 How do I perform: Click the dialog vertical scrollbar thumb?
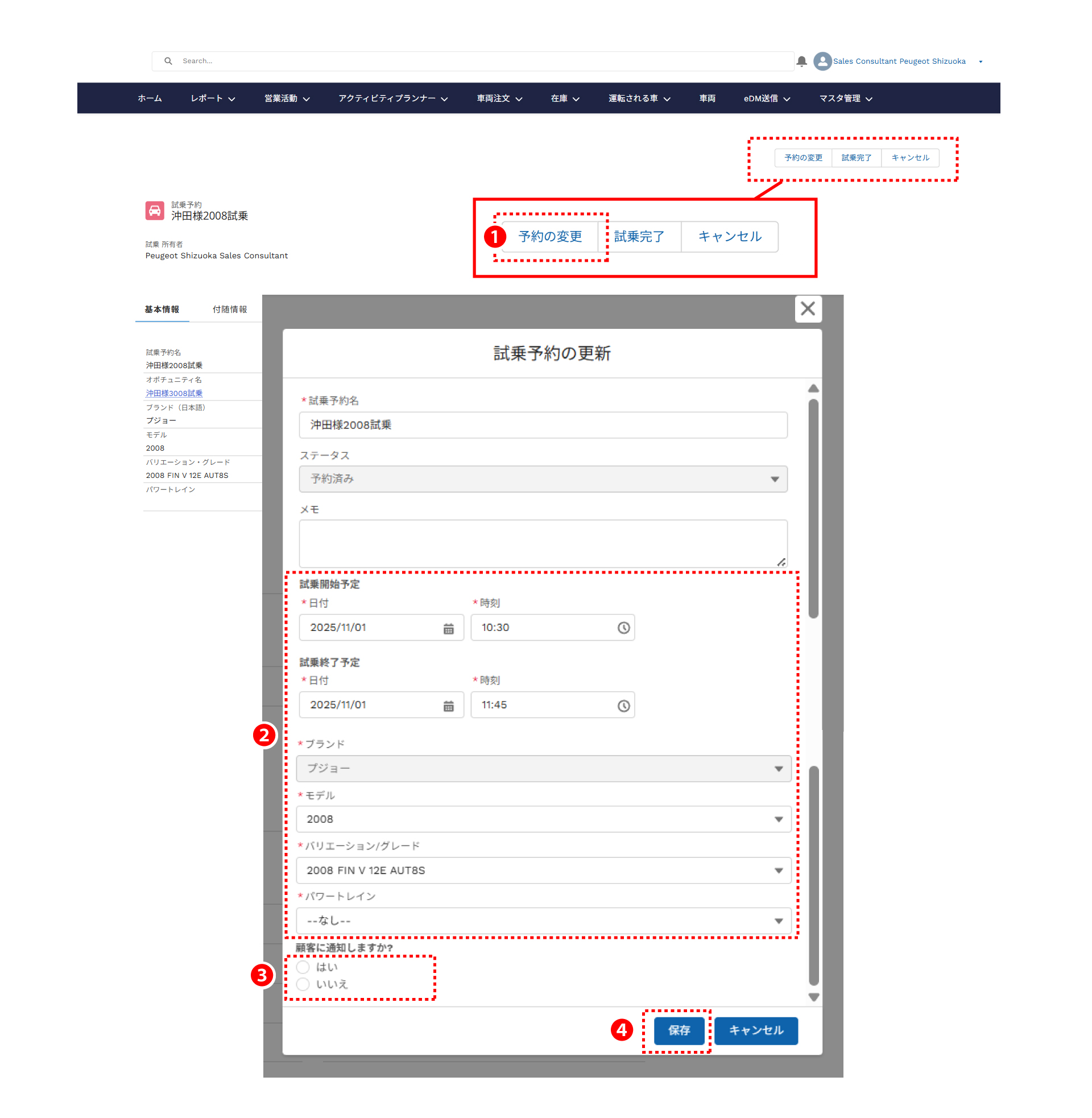(813, 508)
